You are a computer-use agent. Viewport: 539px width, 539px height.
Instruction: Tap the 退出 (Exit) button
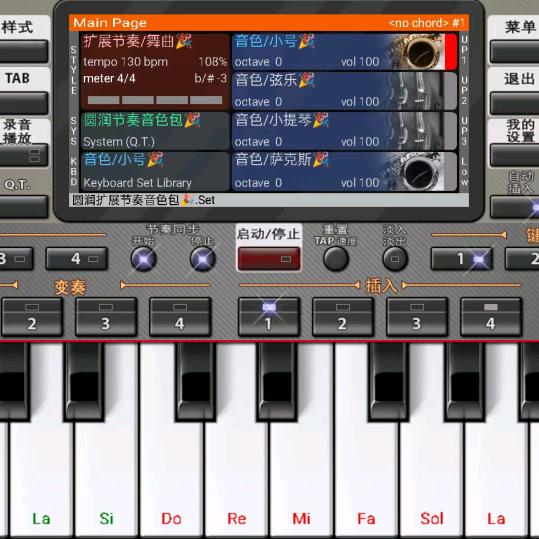(515, 102)
